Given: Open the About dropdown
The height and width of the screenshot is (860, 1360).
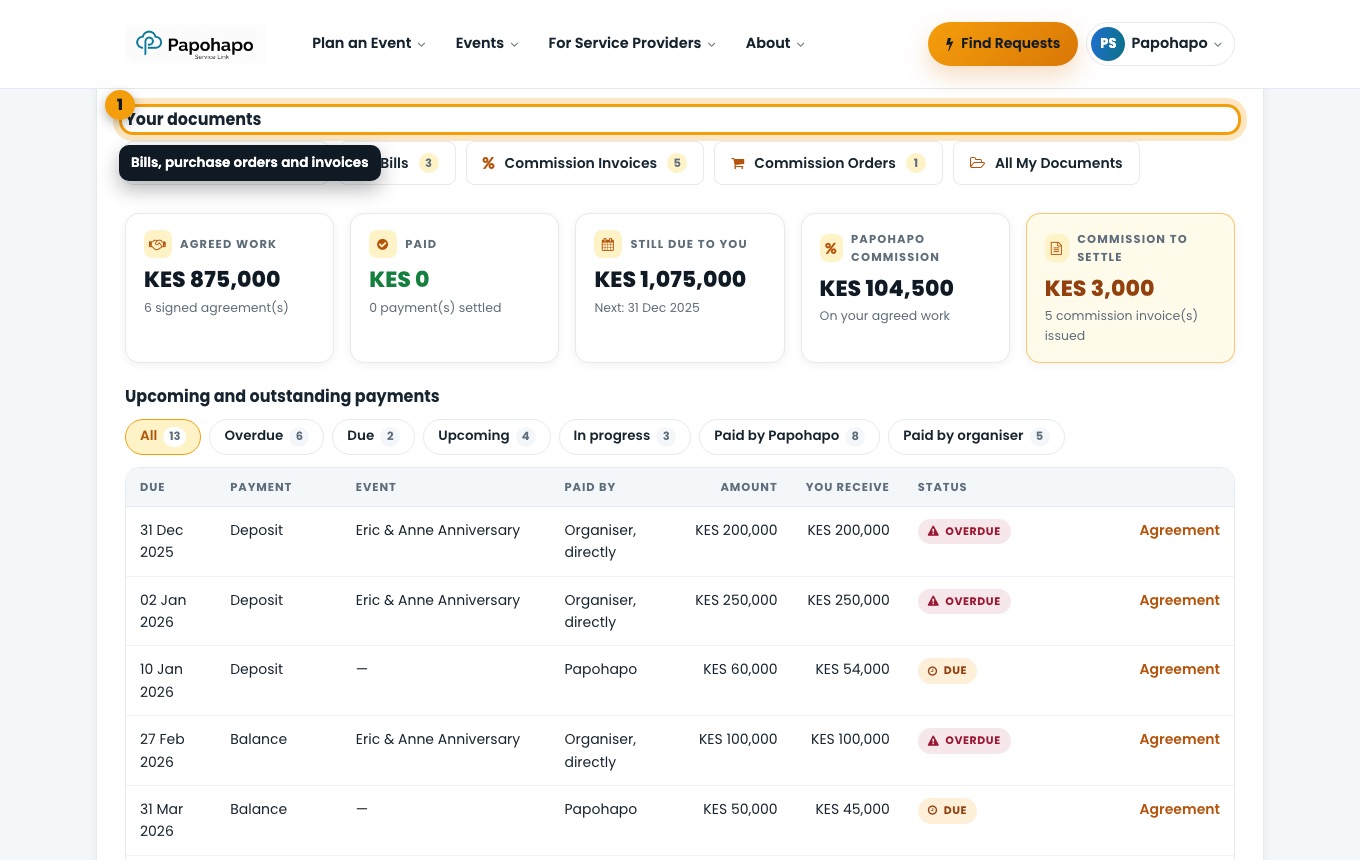Looking at the screenshot, I should tap(775, 43).
